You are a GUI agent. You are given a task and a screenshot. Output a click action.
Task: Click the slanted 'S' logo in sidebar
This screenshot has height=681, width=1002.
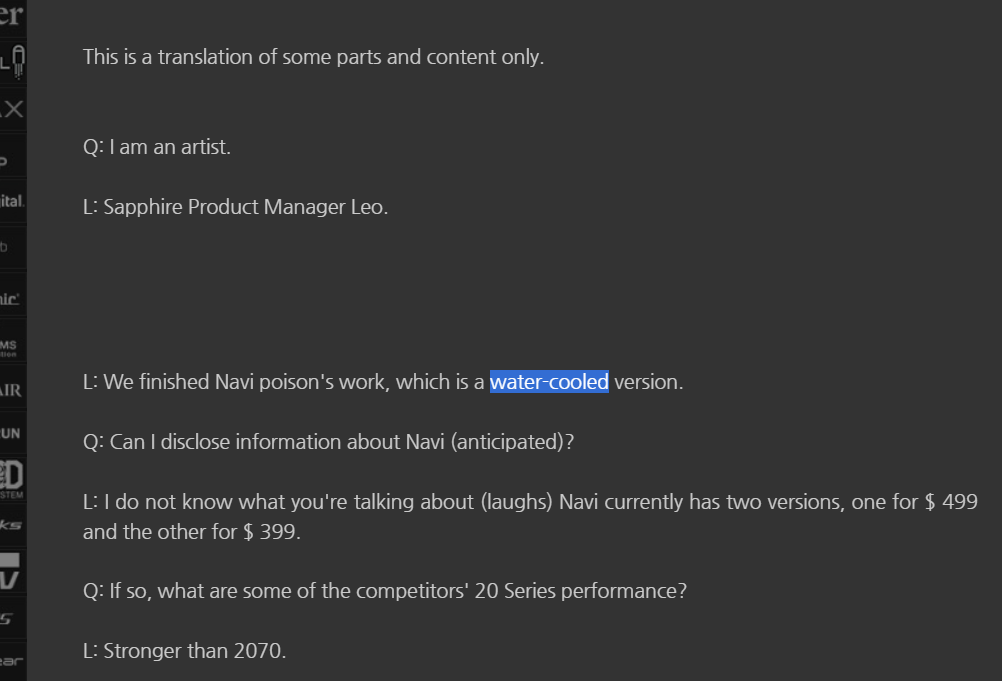point(8,619)
